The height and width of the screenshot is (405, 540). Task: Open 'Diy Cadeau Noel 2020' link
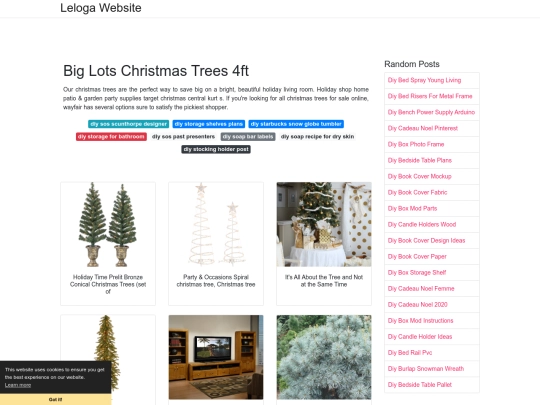(417, 305)
